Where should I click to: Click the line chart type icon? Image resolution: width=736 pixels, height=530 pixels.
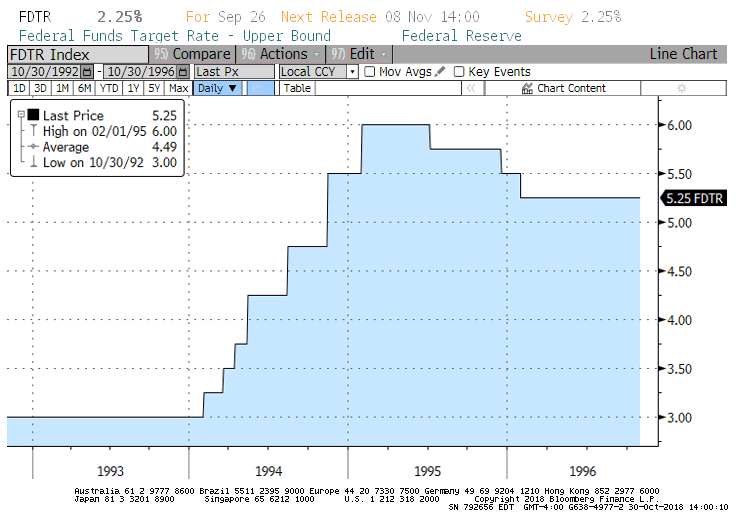click(260, 88)
